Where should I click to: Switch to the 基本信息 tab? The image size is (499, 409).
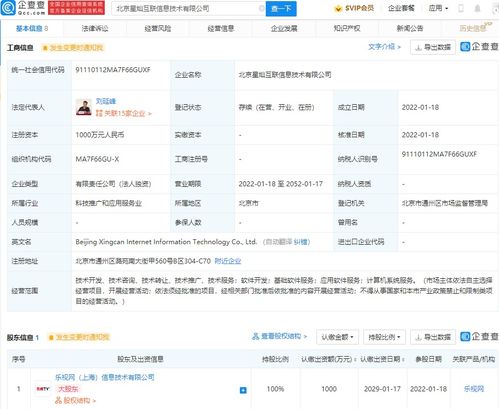tap(32, 29)
